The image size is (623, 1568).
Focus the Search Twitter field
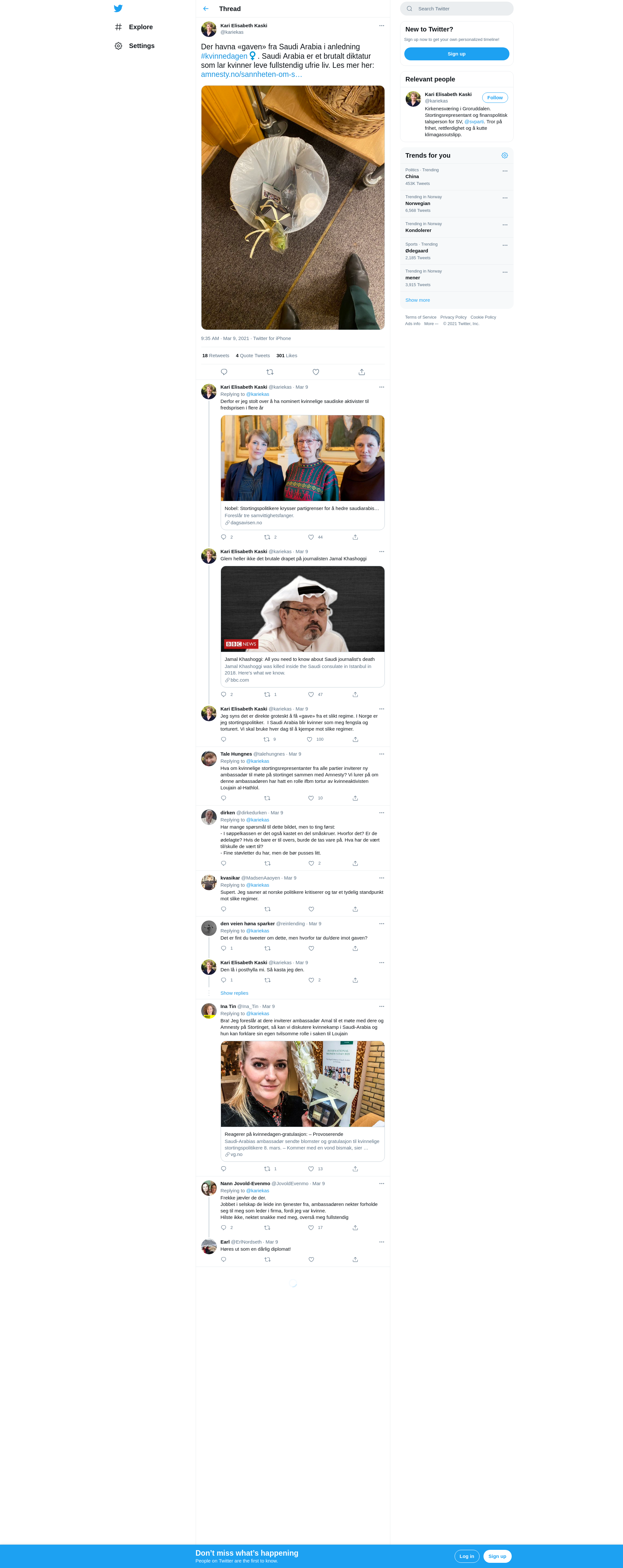[x=457, y=8]
